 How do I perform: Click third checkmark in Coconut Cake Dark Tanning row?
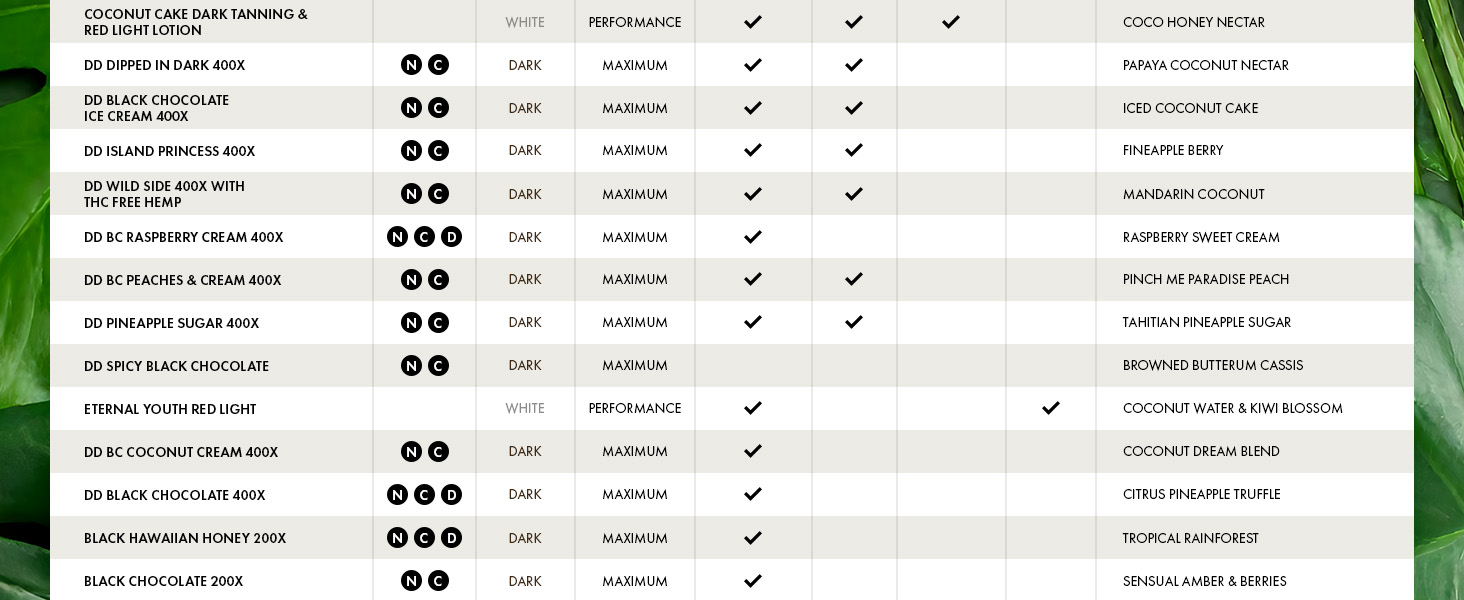point(951,22)
